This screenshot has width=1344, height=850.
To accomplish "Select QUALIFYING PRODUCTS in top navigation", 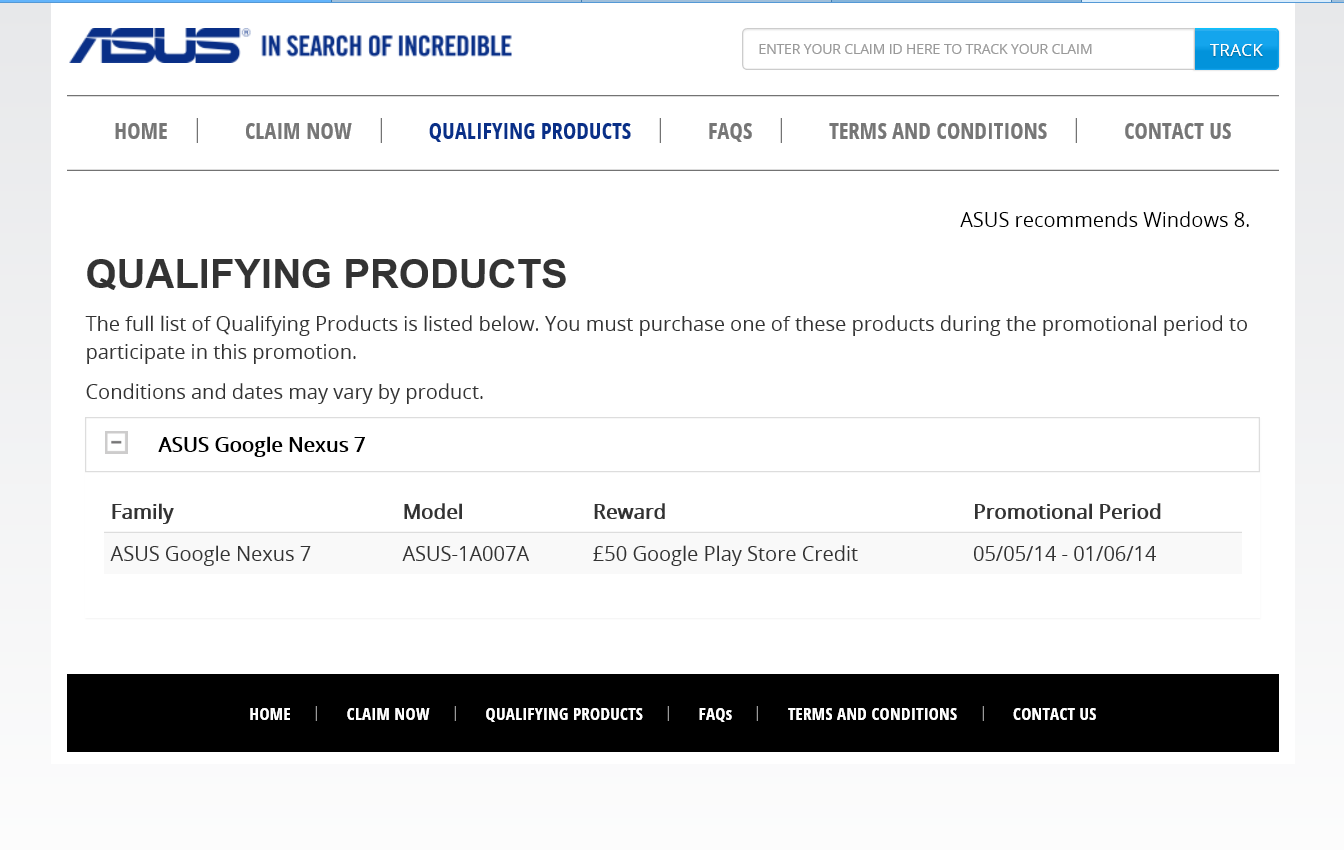I will (x=530, y=131).
